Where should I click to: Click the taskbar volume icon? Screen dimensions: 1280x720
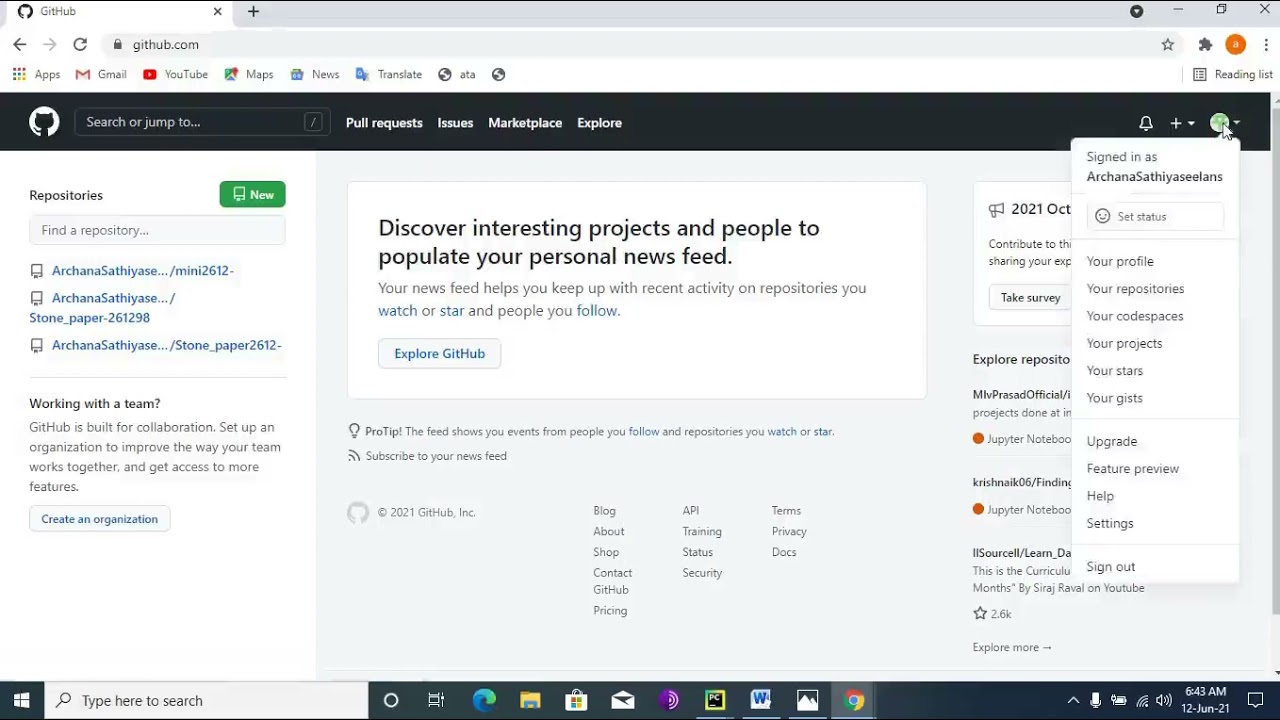click(x=1164, y=701)
